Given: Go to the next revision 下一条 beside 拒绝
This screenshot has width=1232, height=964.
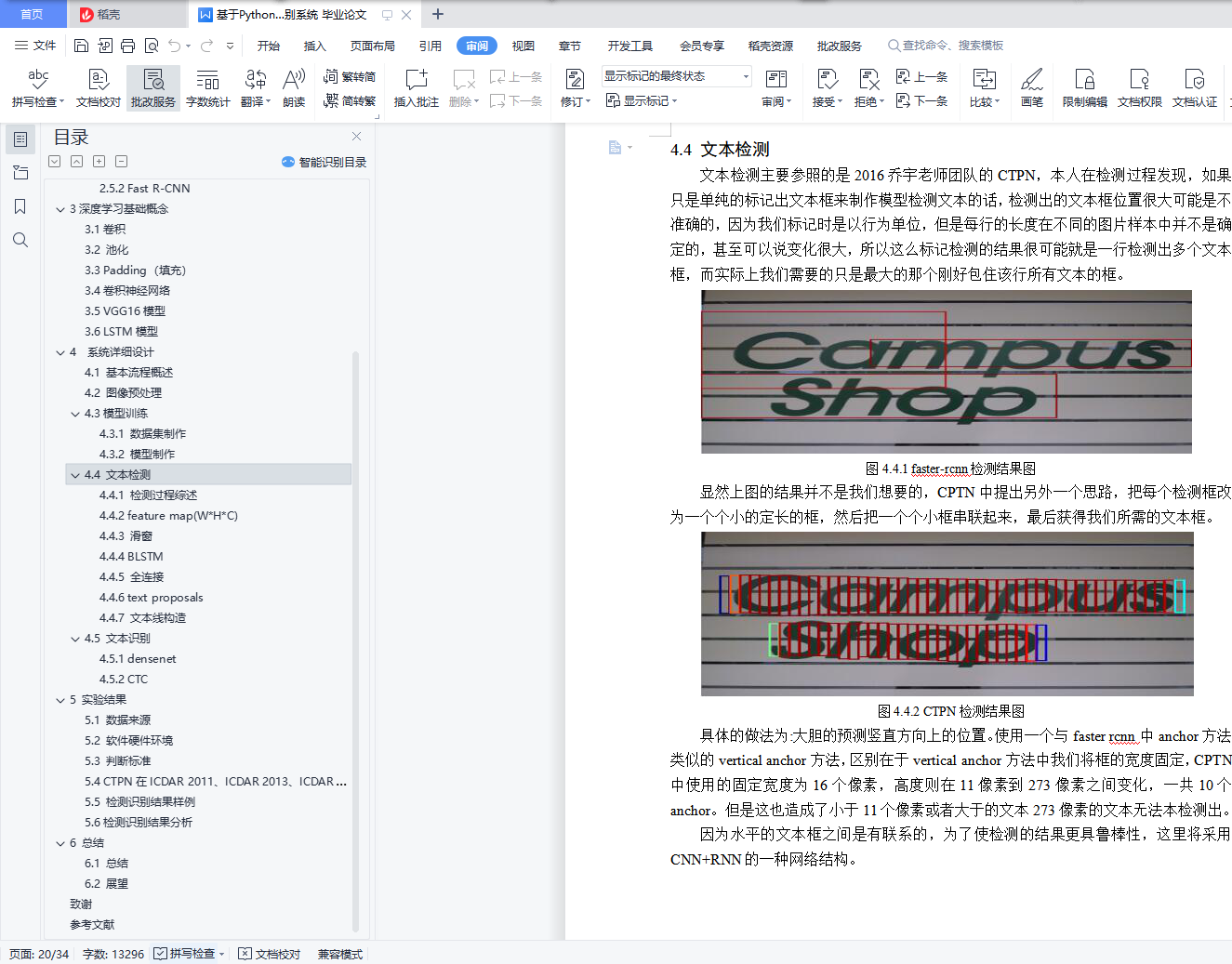Looking at the screenshot, I should (x=922, y=100).
